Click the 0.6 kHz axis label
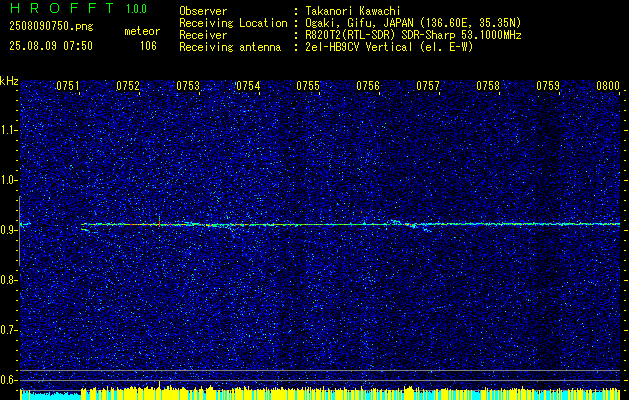Viewport: 629px width, 400px height. click(x=8, y=380)
